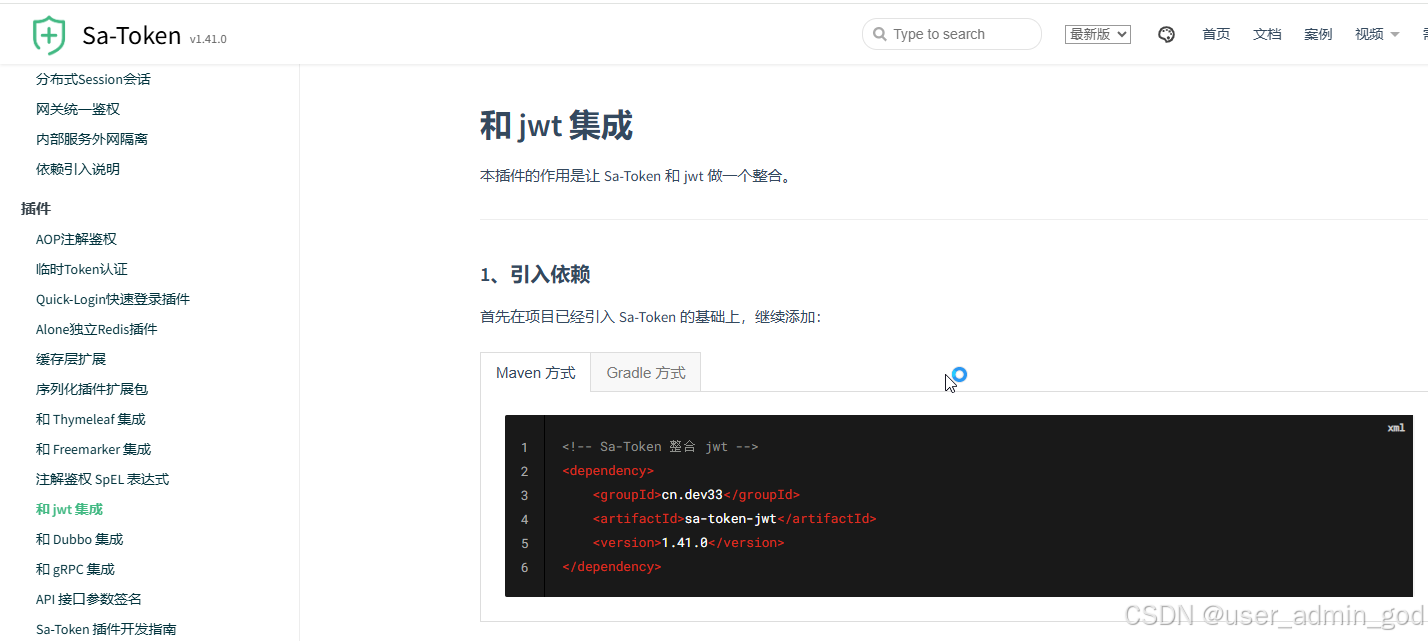Open 分布式Session会话 sidebar item
The height and width of the screenshot is (641, 1428).
(93, 79)
